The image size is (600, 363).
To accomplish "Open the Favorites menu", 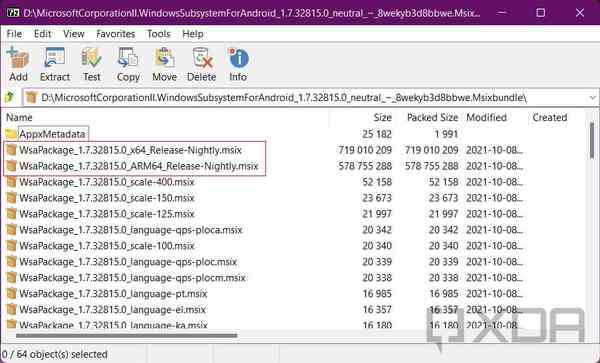I will 116,34.
